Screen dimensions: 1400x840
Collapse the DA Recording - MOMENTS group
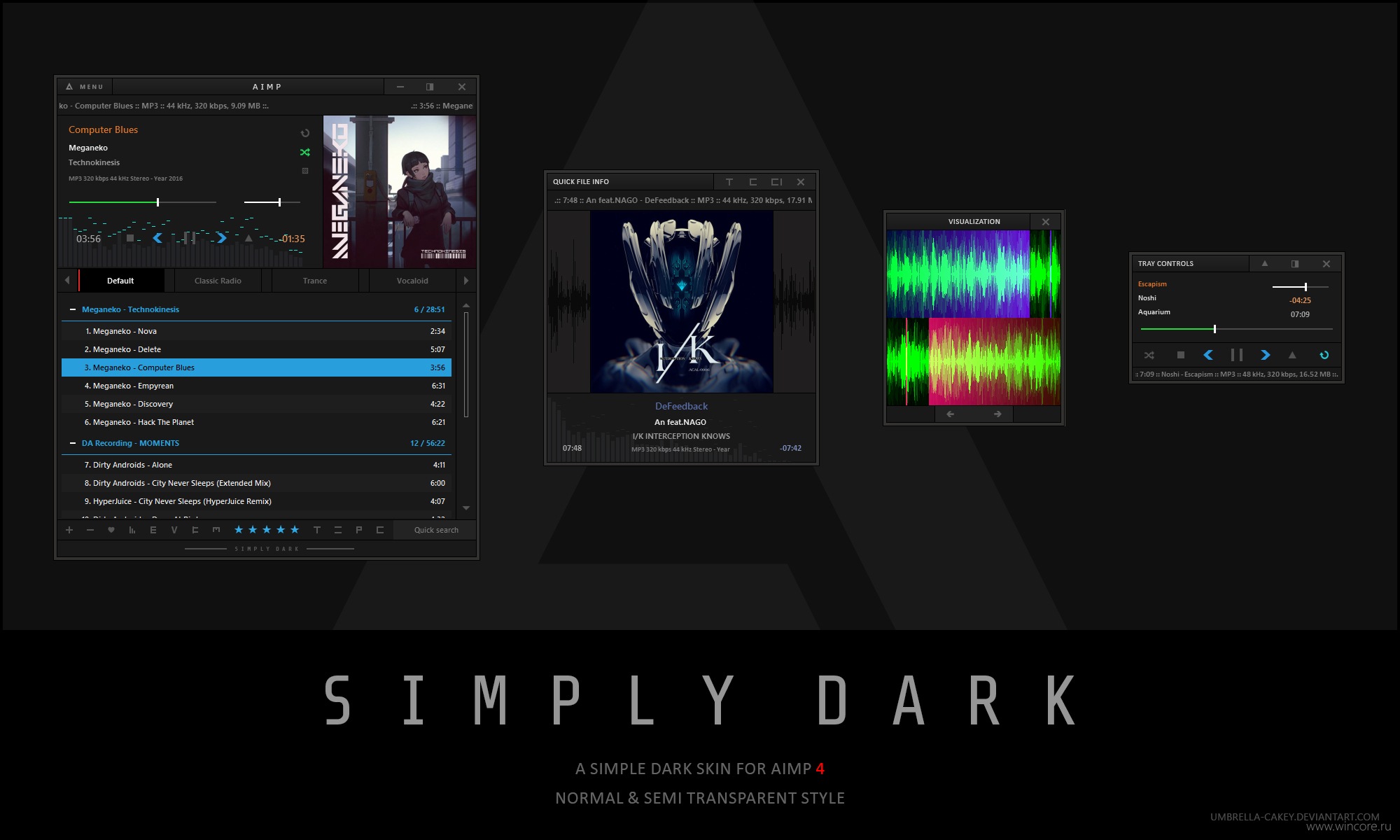(73, 443)
